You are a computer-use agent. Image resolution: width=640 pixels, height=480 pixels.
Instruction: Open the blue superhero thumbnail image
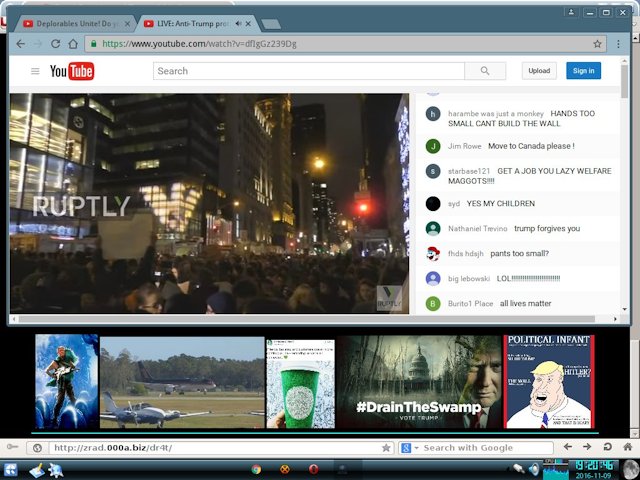click(67, 381)
